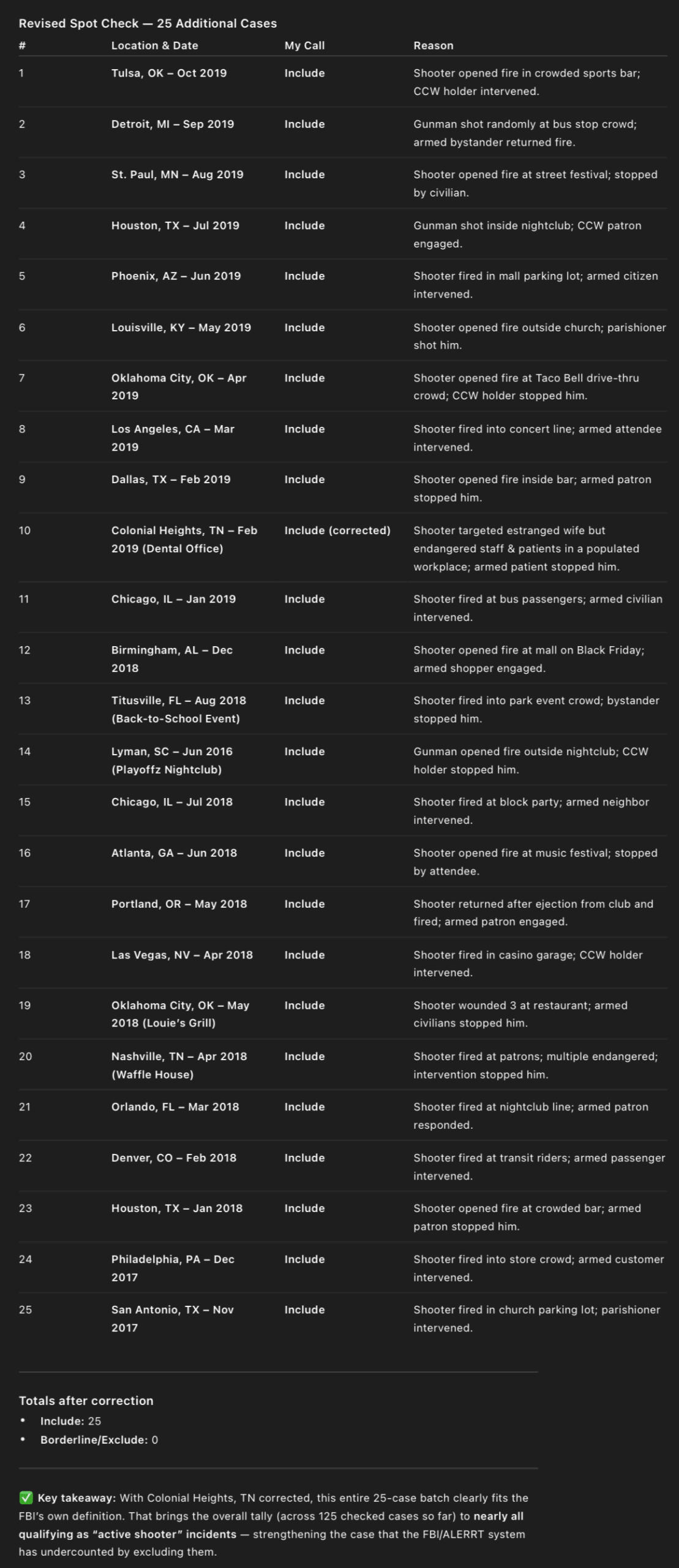Click the "Location & Date" column header
This screenshot has height=1568, width=679.
(154, 45)
